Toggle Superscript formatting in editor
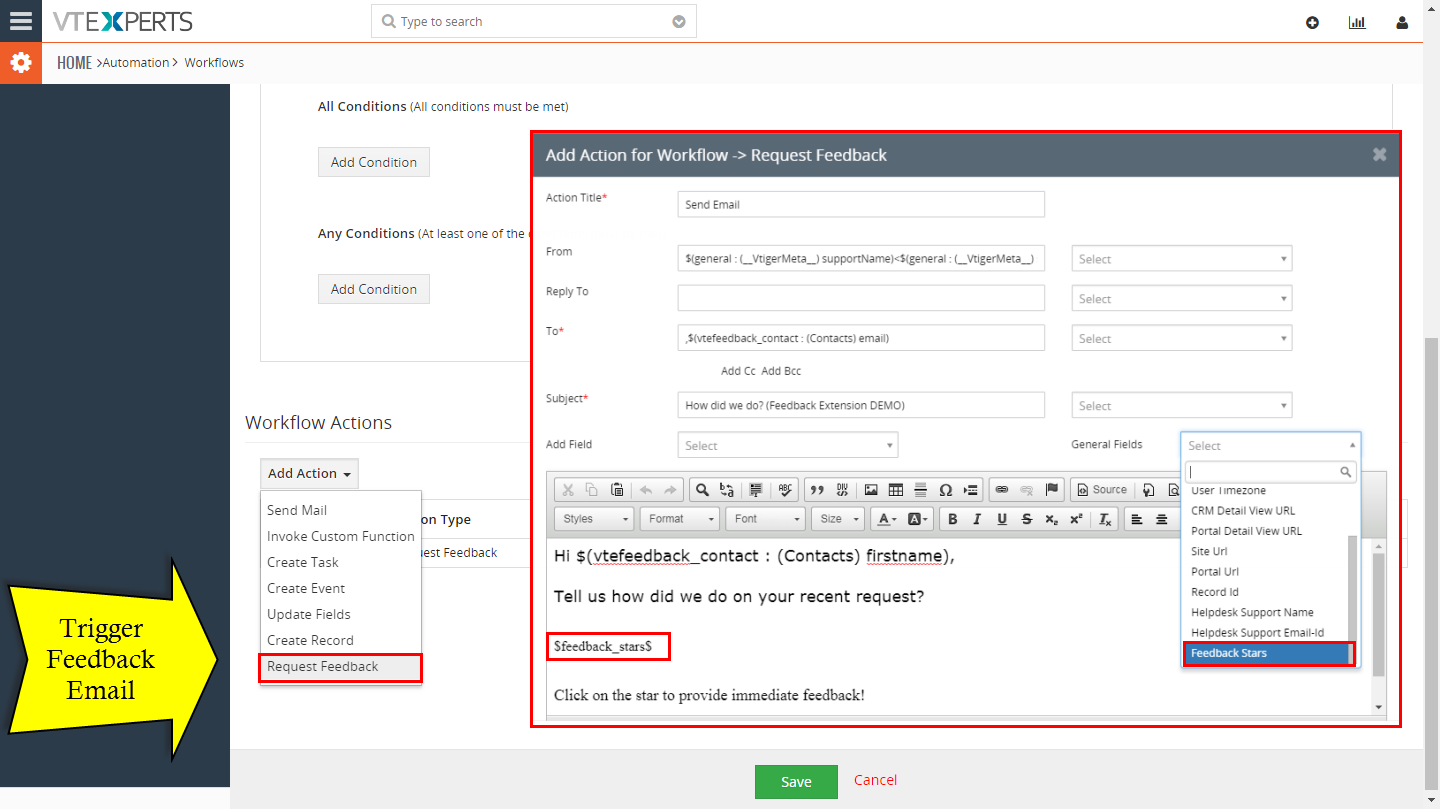The width and height of the screenshot is (1440, 809). pos(1076,519)
